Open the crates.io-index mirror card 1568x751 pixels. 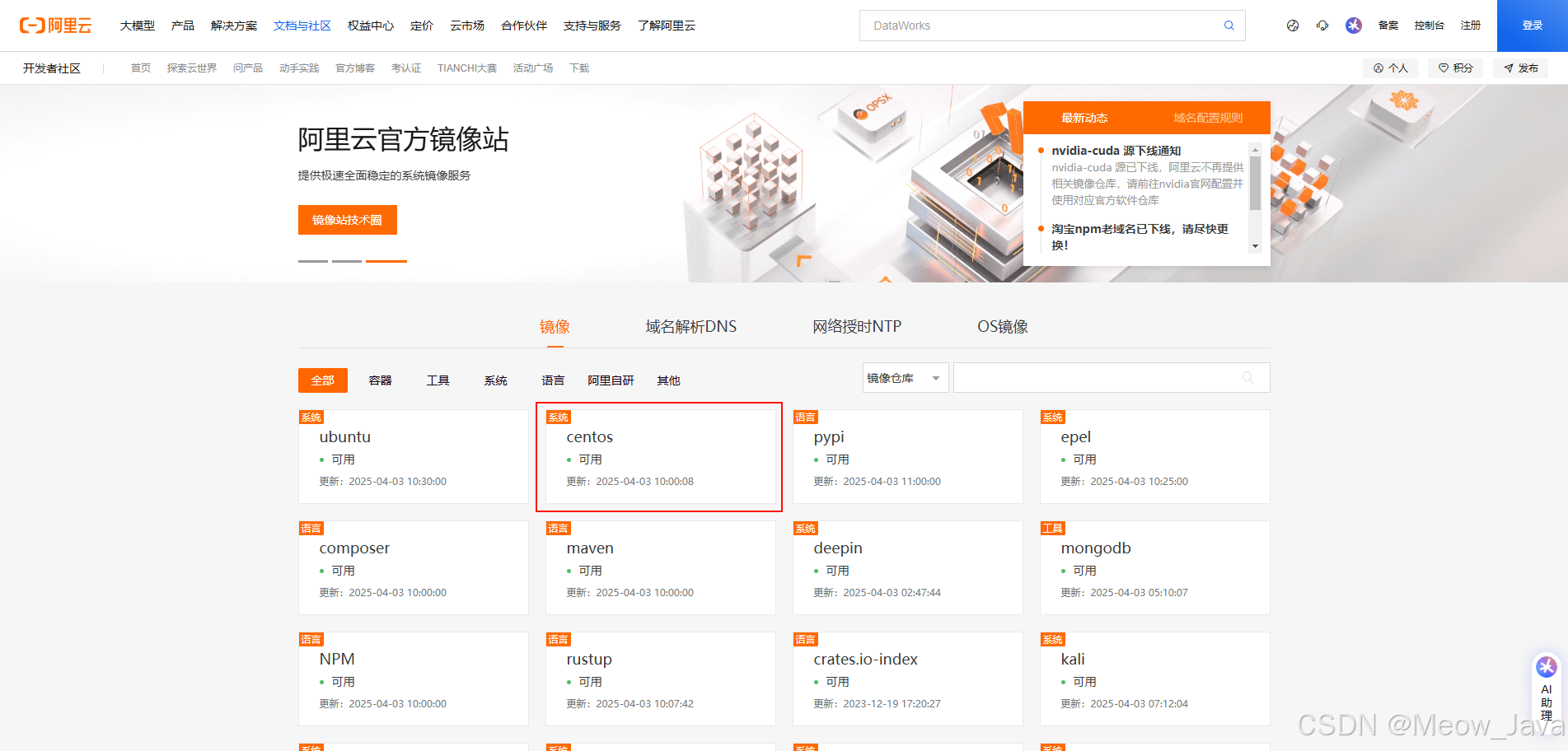907,679
